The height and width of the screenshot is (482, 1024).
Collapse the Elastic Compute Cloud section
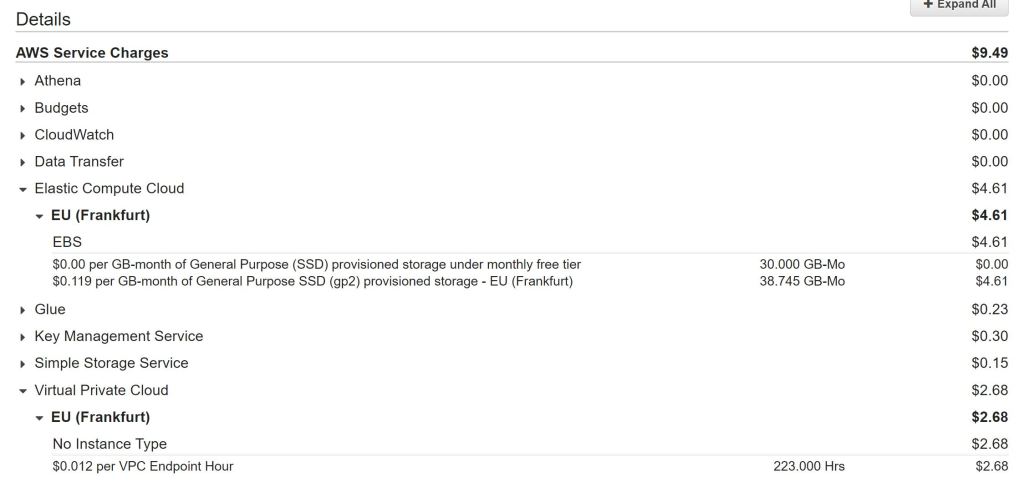(23, 189)
